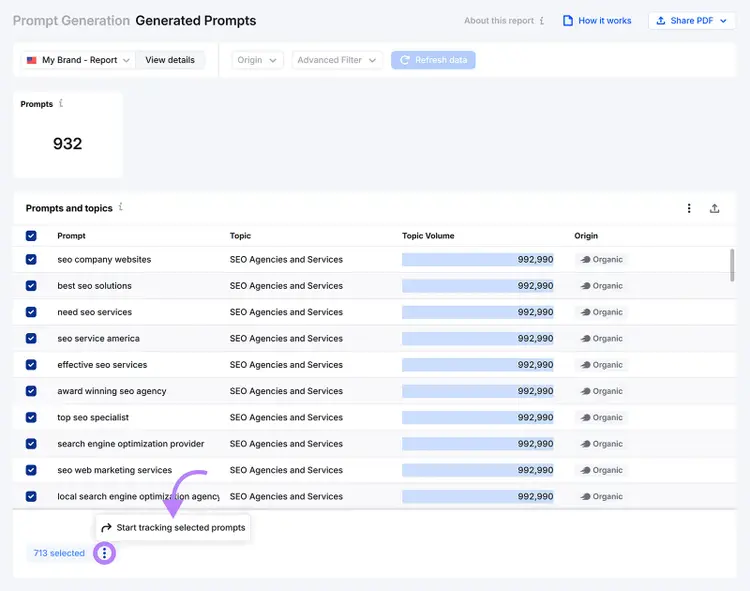
Task: Sort by the Topic column header
Action: (x=240, y=236)
